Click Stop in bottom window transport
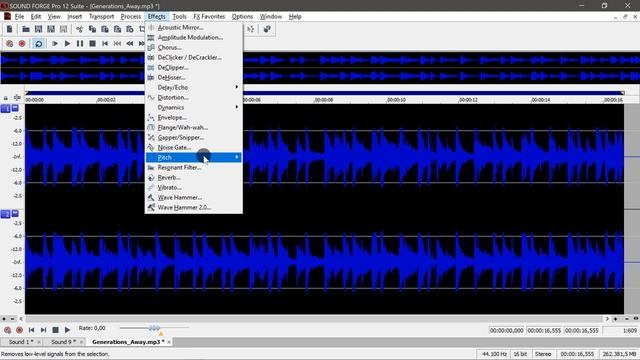640x360 pixels. tap(56, 330)
